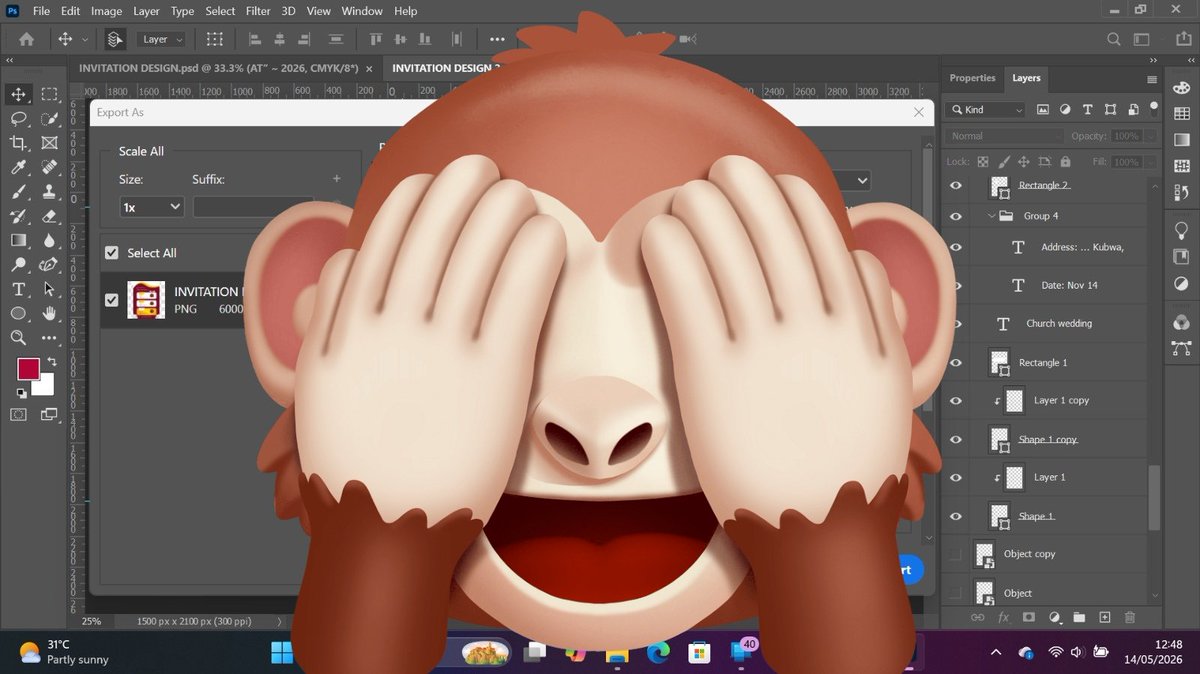1200x674 pixels.
Task: Open the Image menu
Action: point(106,11)
